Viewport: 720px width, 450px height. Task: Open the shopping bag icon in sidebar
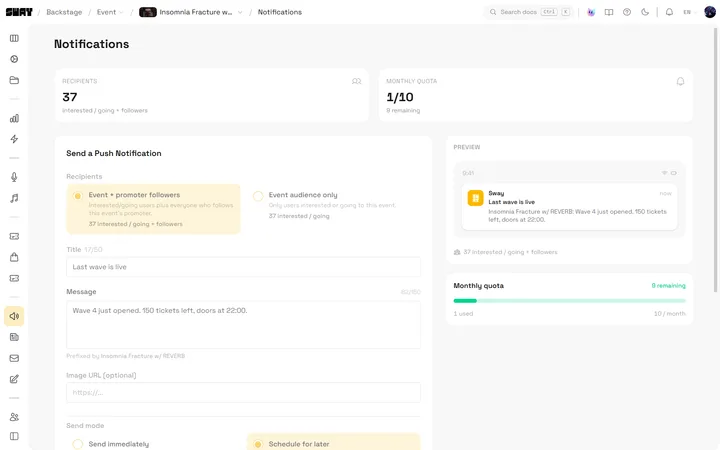[x=14, y=257]
